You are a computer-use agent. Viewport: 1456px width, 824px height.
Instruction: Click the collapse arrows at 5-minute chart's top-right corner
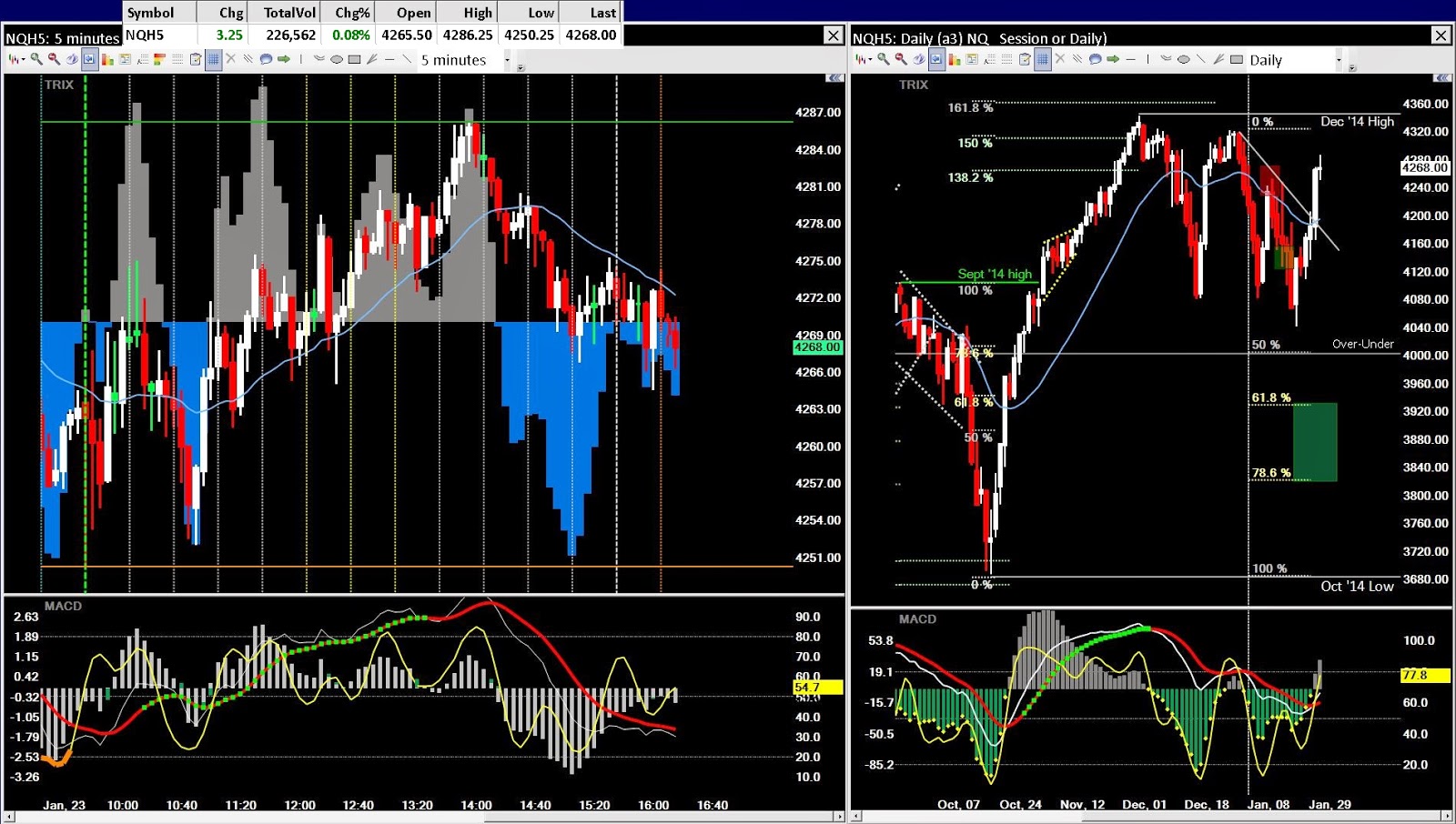834,78
